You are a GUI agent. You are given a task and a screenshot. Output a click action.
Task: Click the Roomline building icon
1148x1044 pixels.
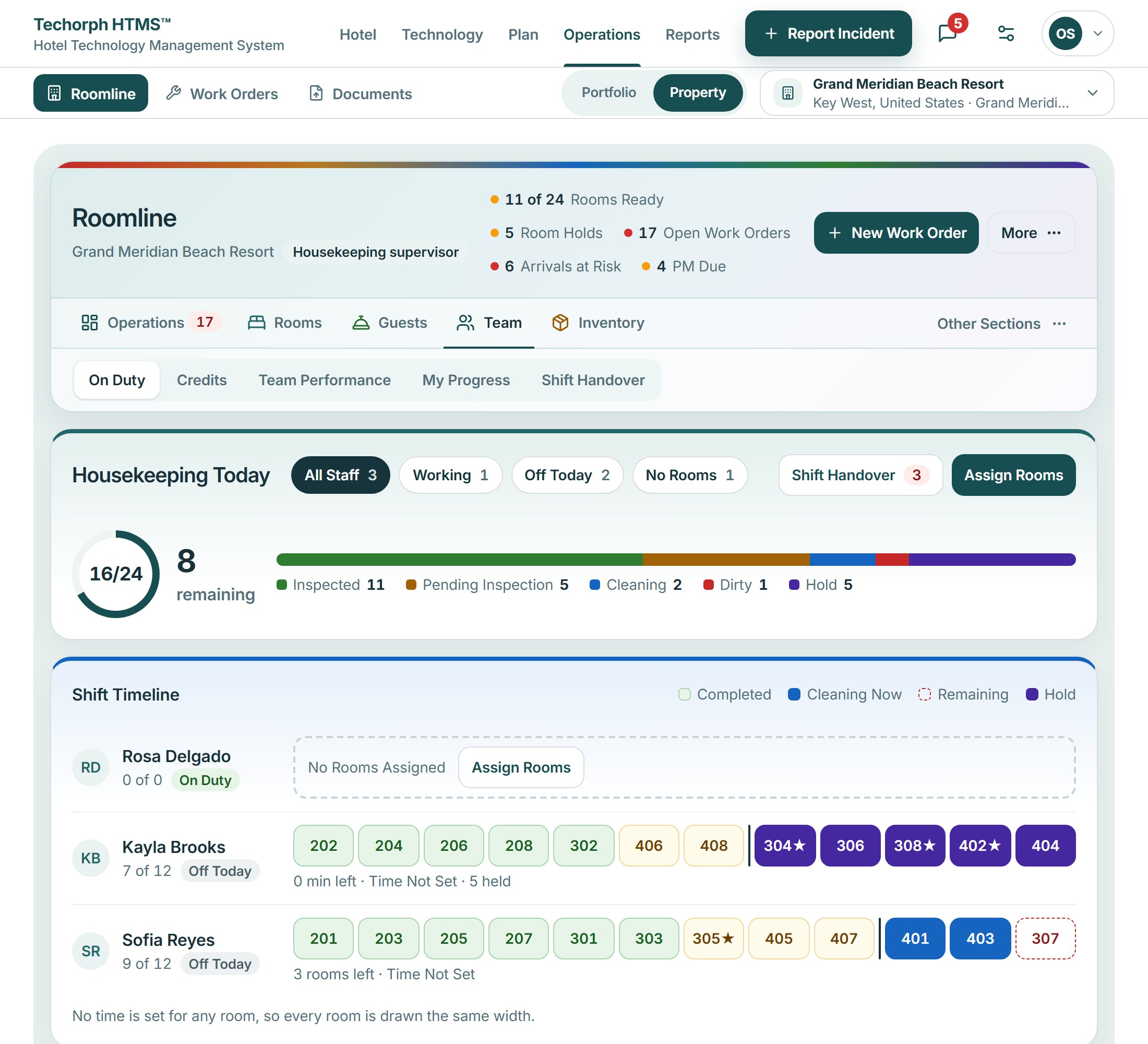(x=54, y=93)
